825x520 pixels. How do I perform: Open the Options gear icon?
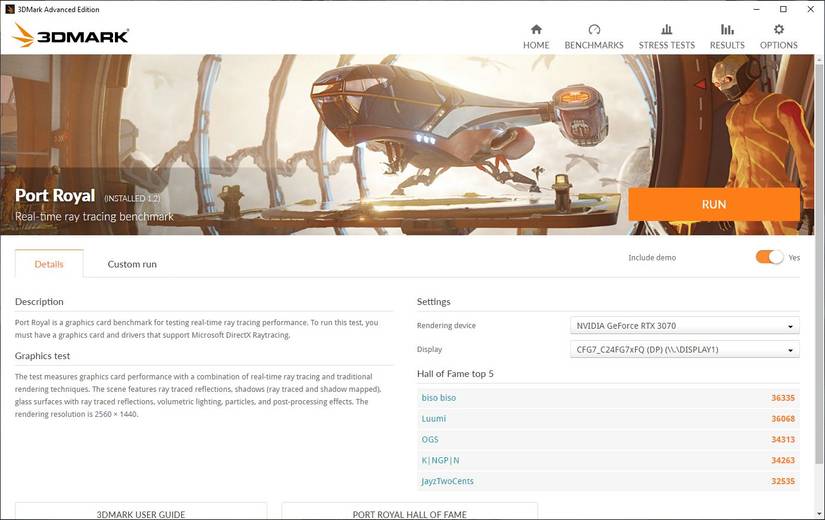coord(779,29)
